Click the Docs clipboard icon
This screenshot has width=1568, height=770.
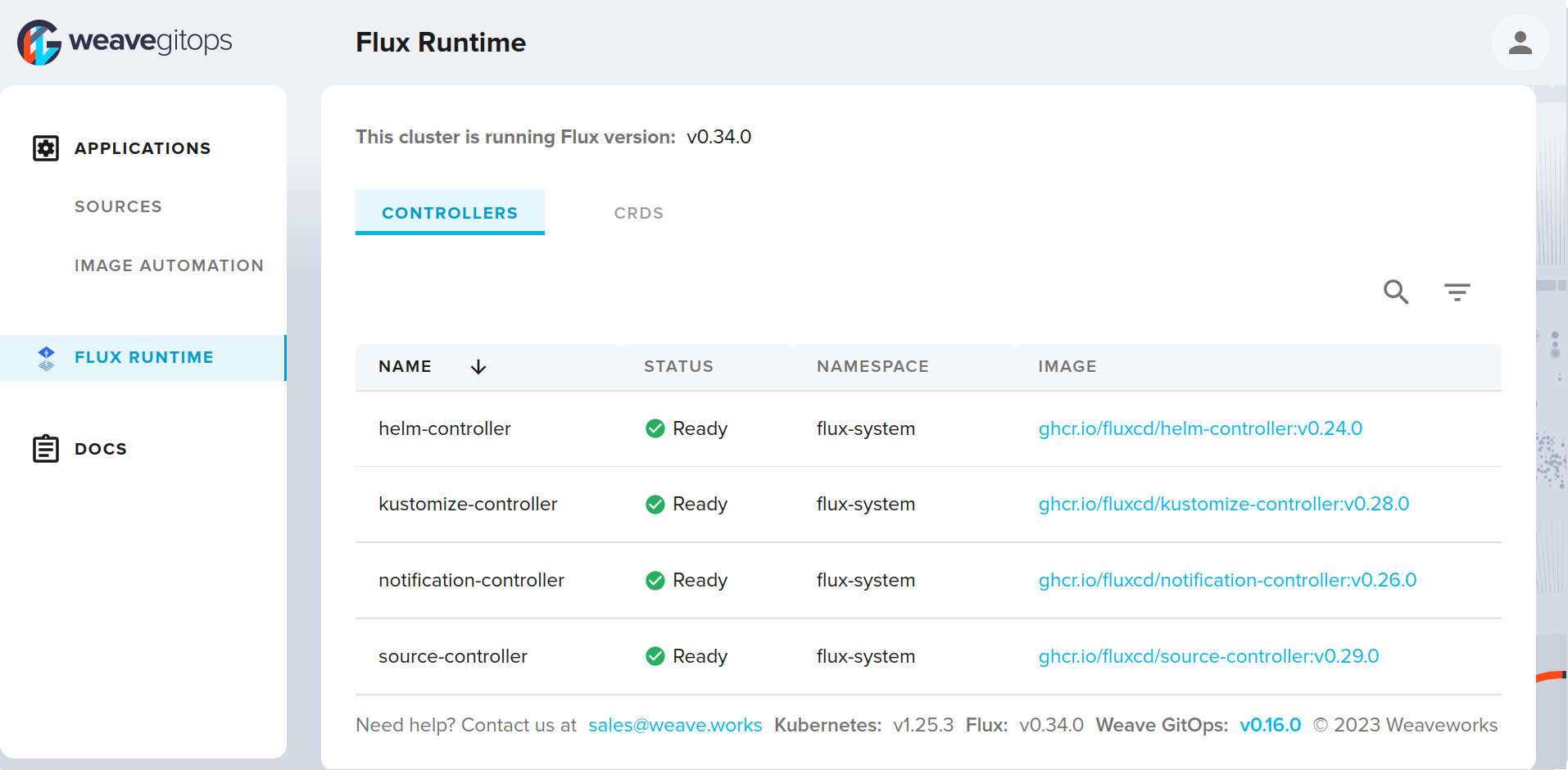[x=46, y=449]
